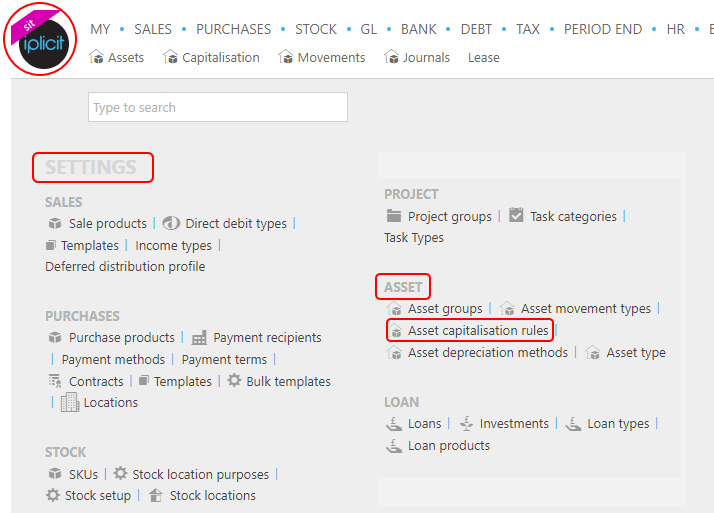The width and height of the screenshot is (714, 513).
Task: Click the Direct debit types icon
Action: click(x=171, y=223)
